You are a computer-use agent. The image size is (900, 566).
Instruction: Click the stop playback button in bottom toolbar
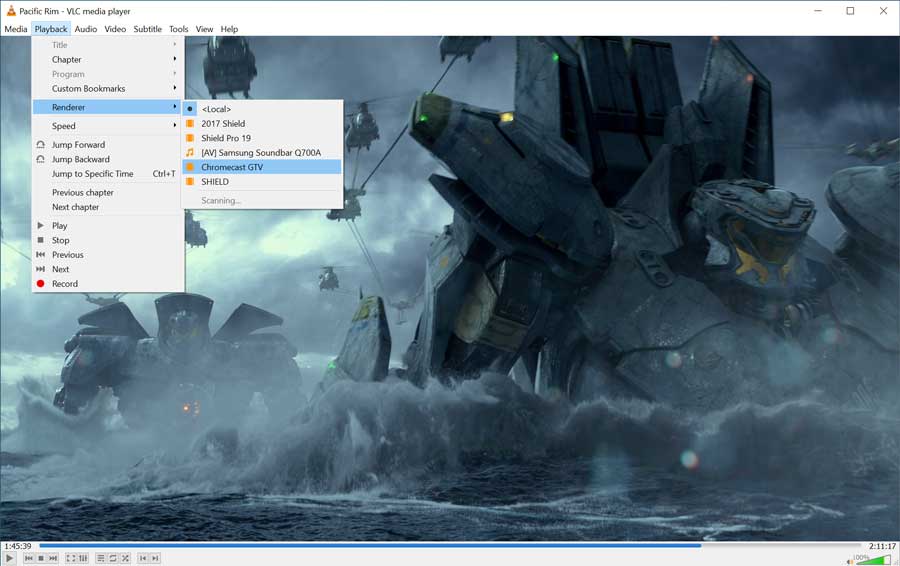tap(41, 558)
